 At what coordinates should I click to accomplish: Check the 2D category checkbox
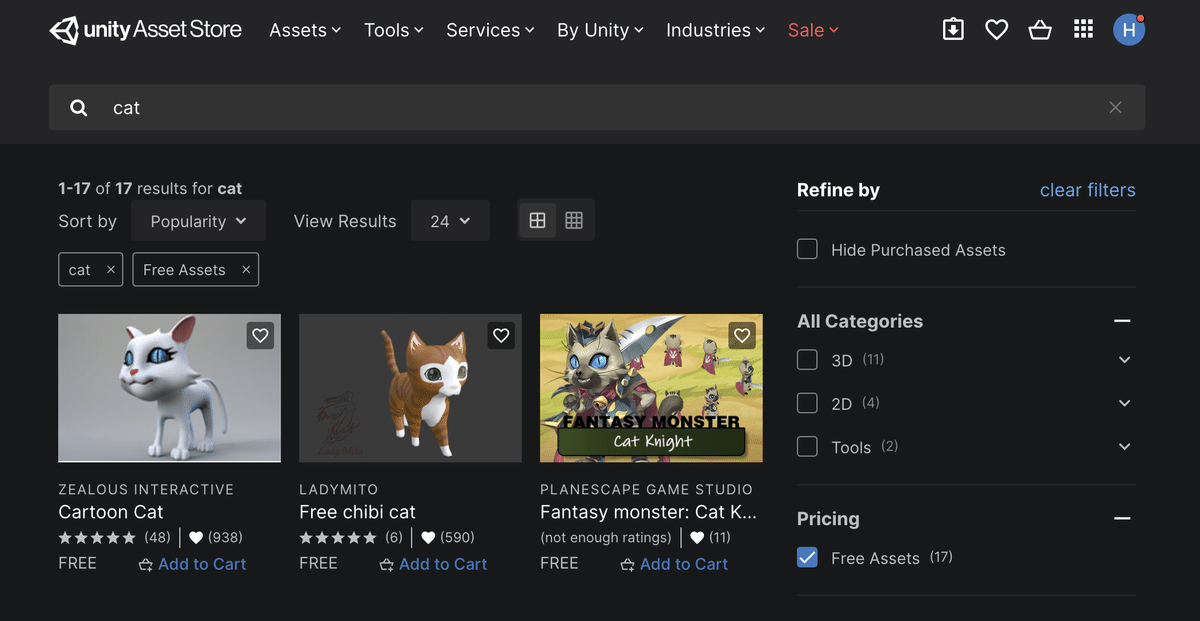pos(807,403)
